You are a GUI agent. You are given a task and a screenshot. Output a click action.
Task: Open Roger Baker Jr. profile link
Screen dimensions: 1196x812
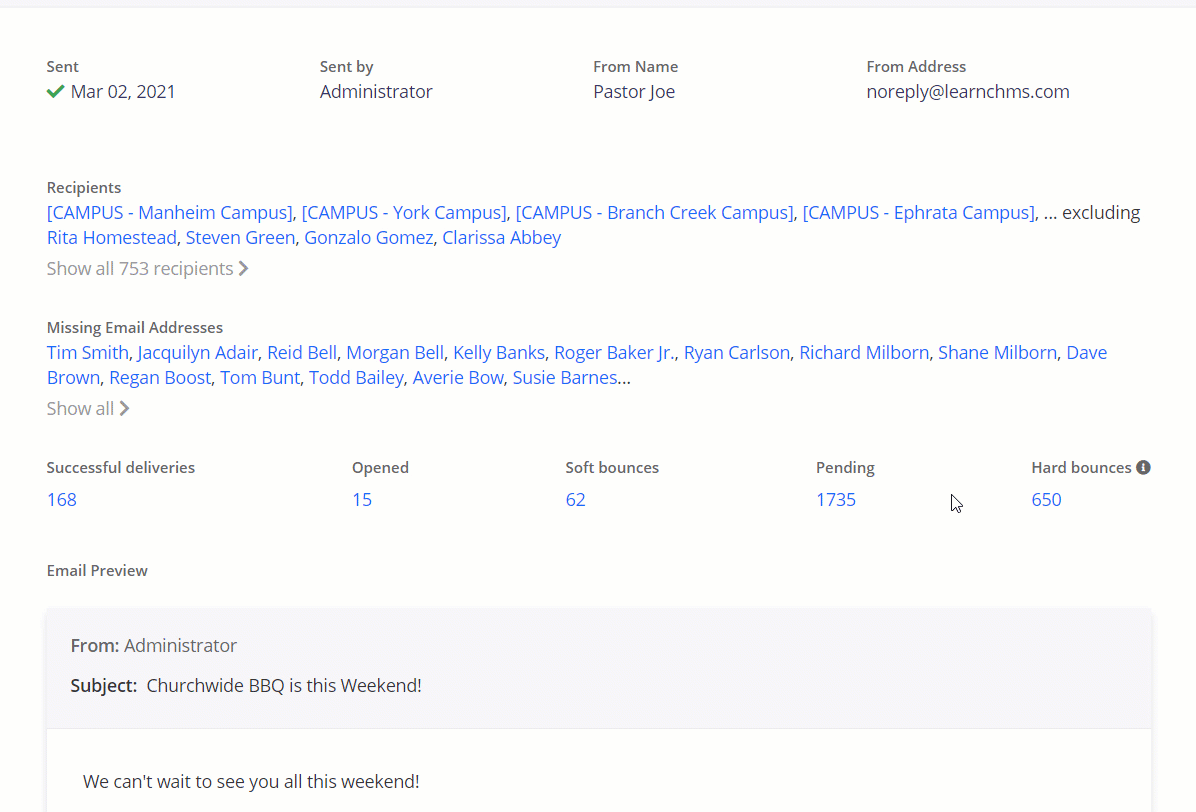(x=614, y=353)
